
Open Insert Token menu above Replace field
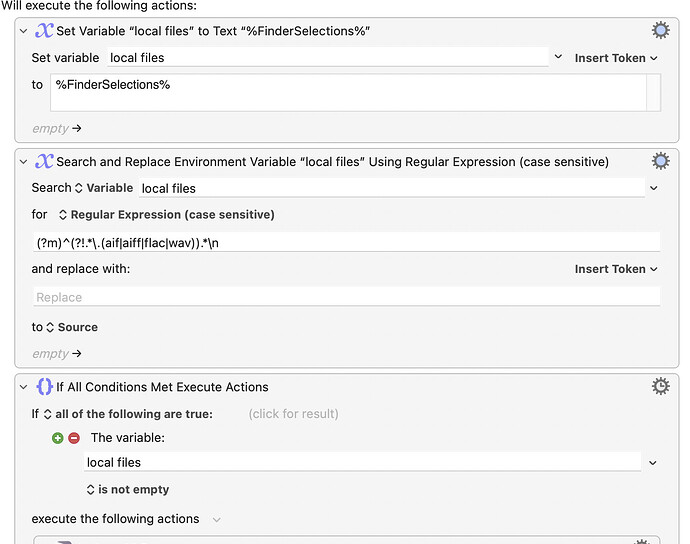click(616, 269)
